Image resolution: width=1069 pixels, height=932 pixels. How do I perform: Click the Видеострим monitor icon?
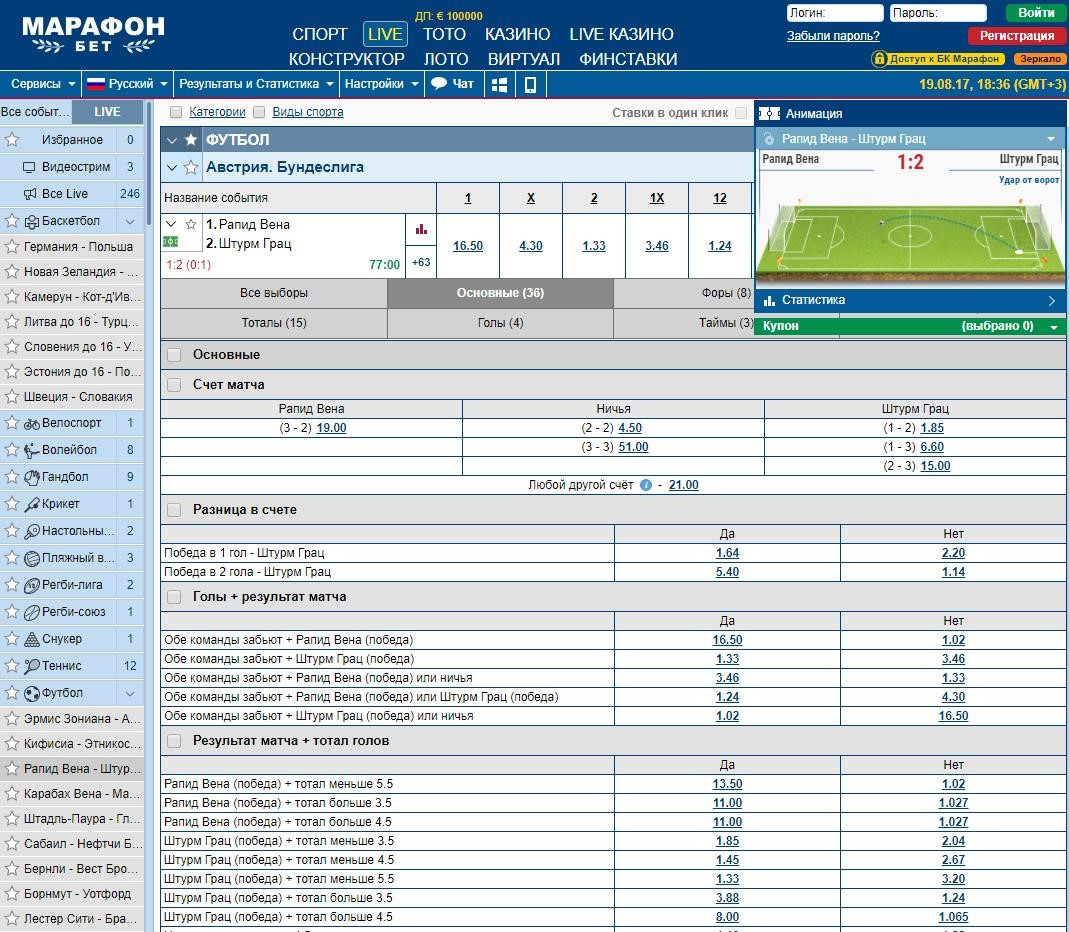(x=29, y=167)
